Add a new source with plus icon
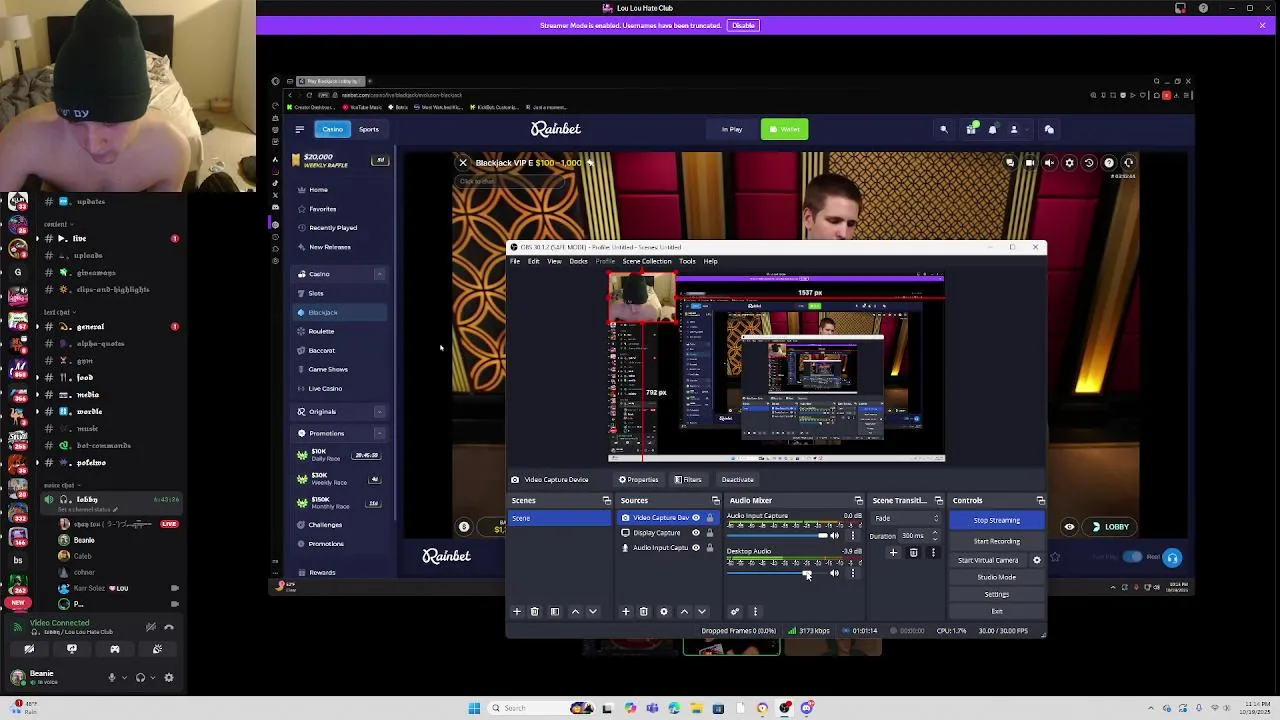 click(626, 611)
